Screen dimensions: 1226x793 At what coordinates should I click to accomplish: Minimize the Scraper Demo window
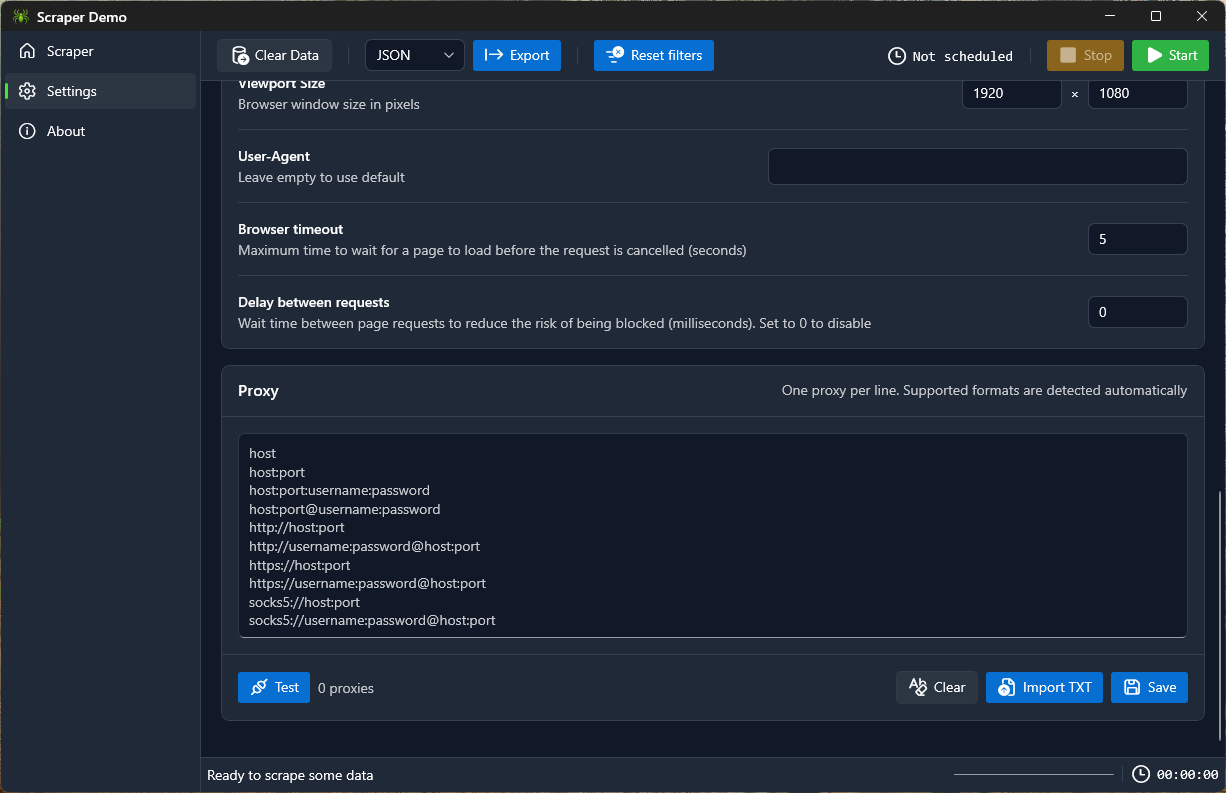(x=1110, y=16)
